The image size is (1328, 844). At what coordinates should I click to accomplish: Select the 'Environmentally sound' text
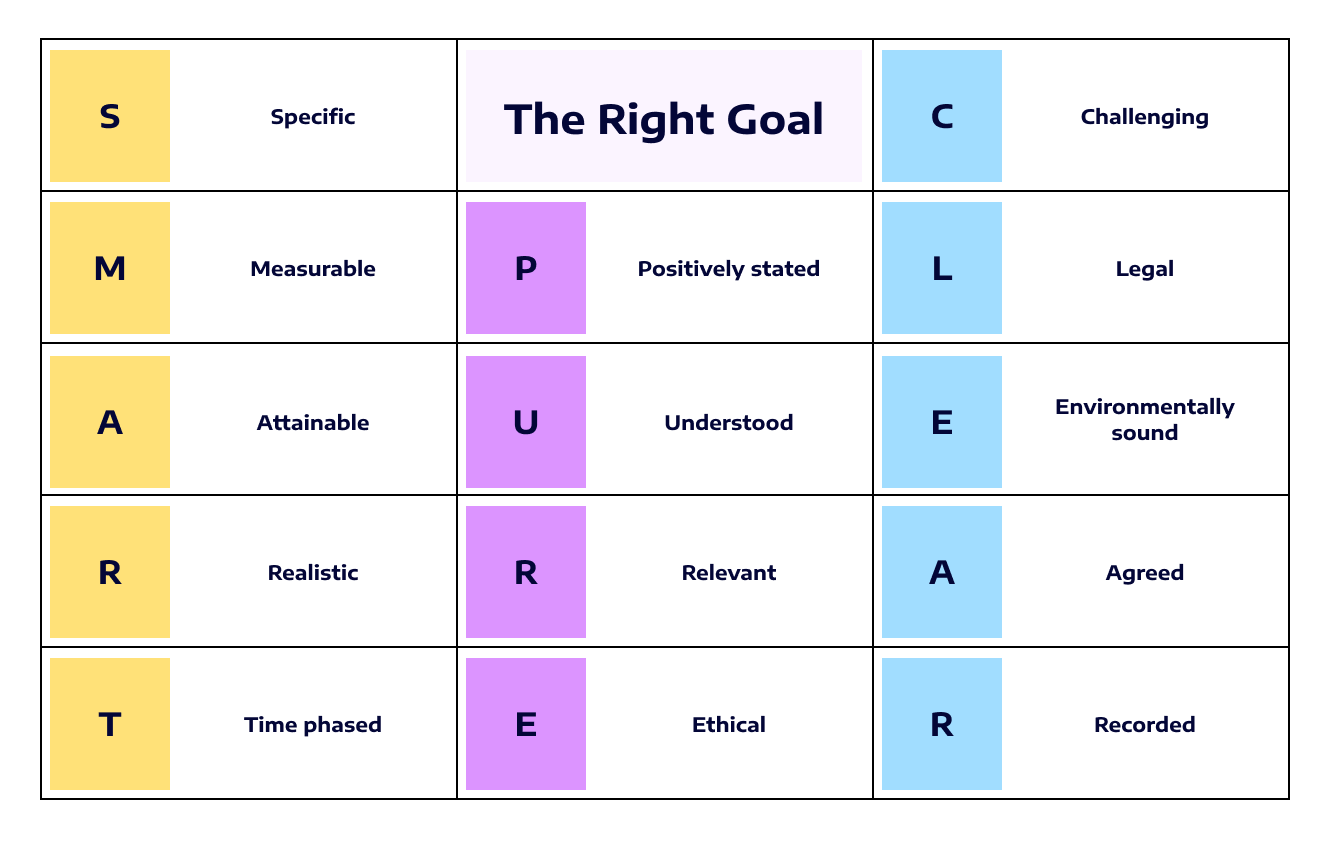pos(1145,420)
